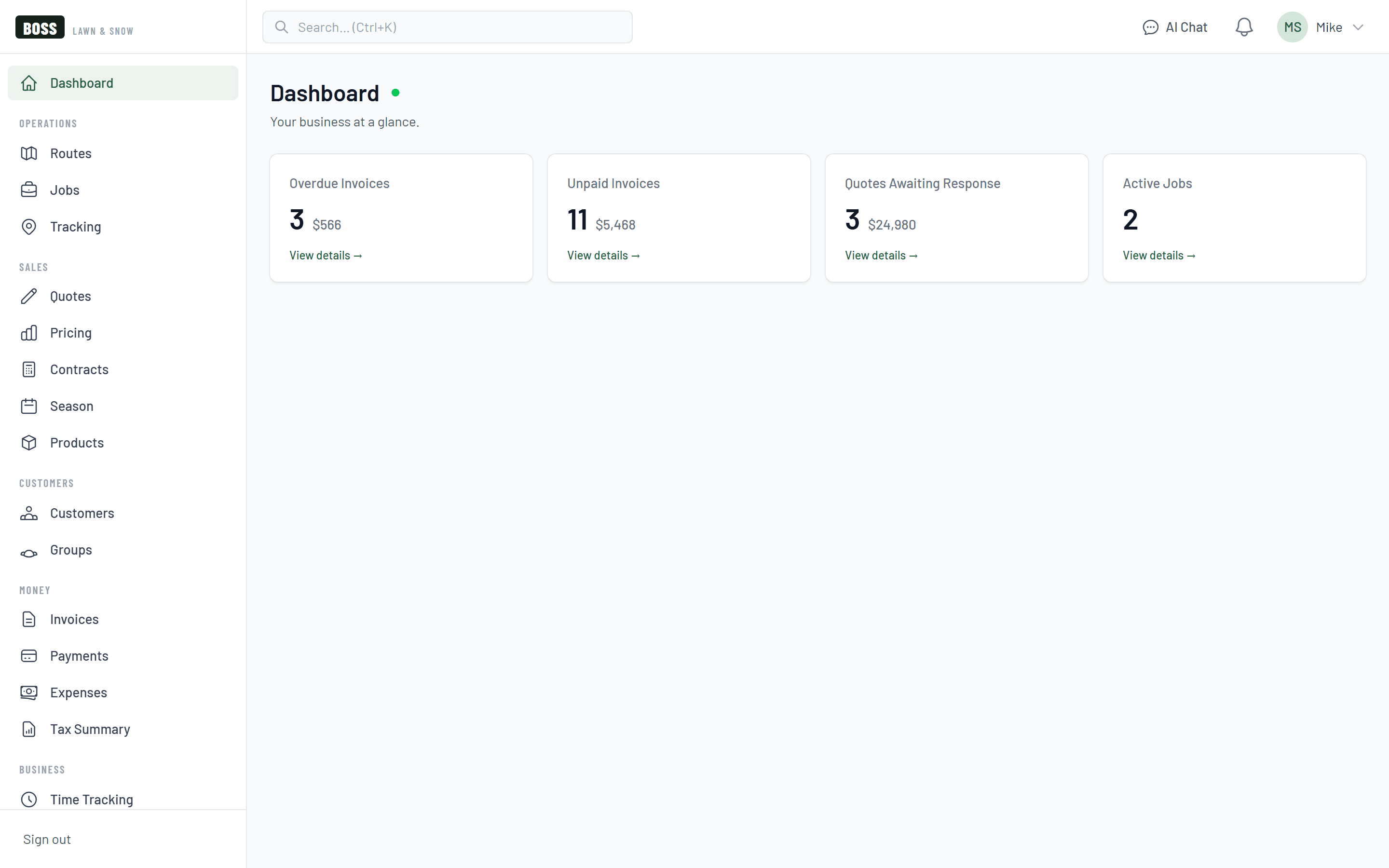Open the Expenses section

(123, 693)
